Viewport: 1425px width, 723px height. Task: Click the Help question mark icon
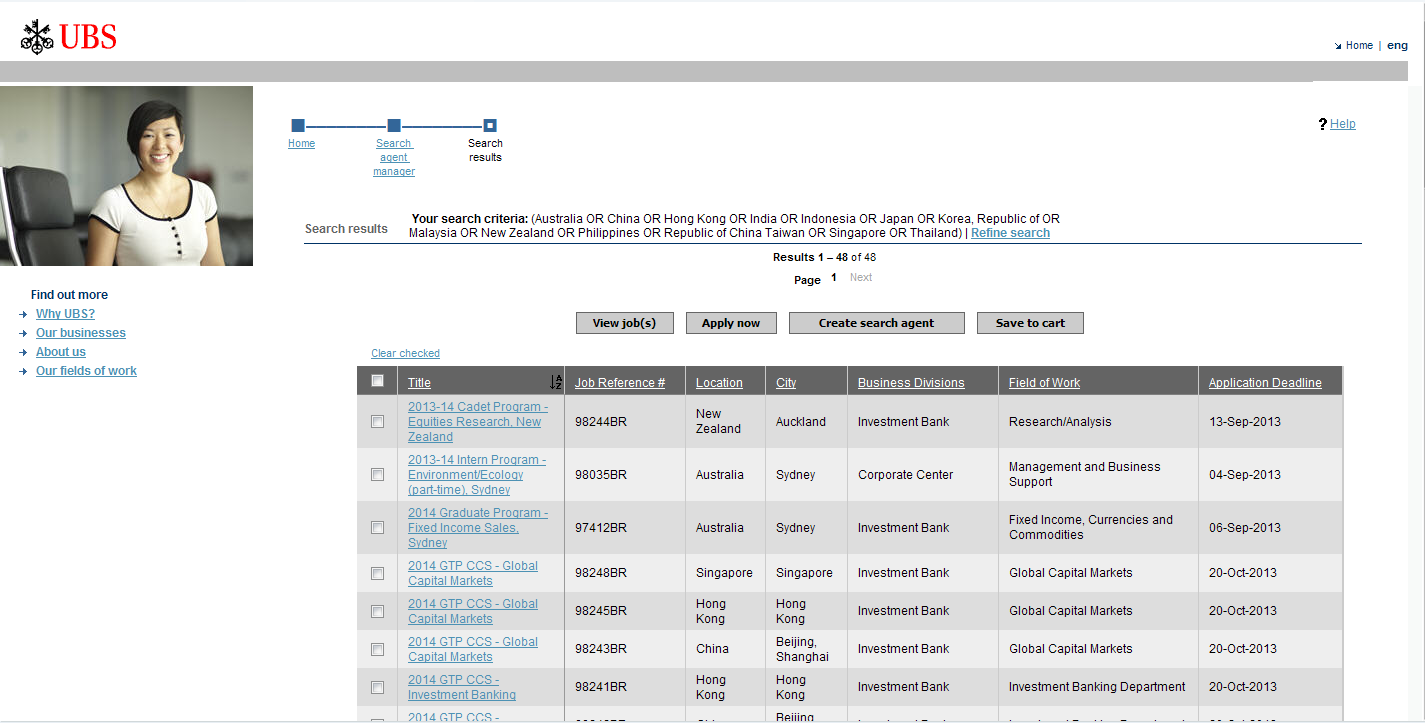pyautogui.click(x=1322, y=124)
